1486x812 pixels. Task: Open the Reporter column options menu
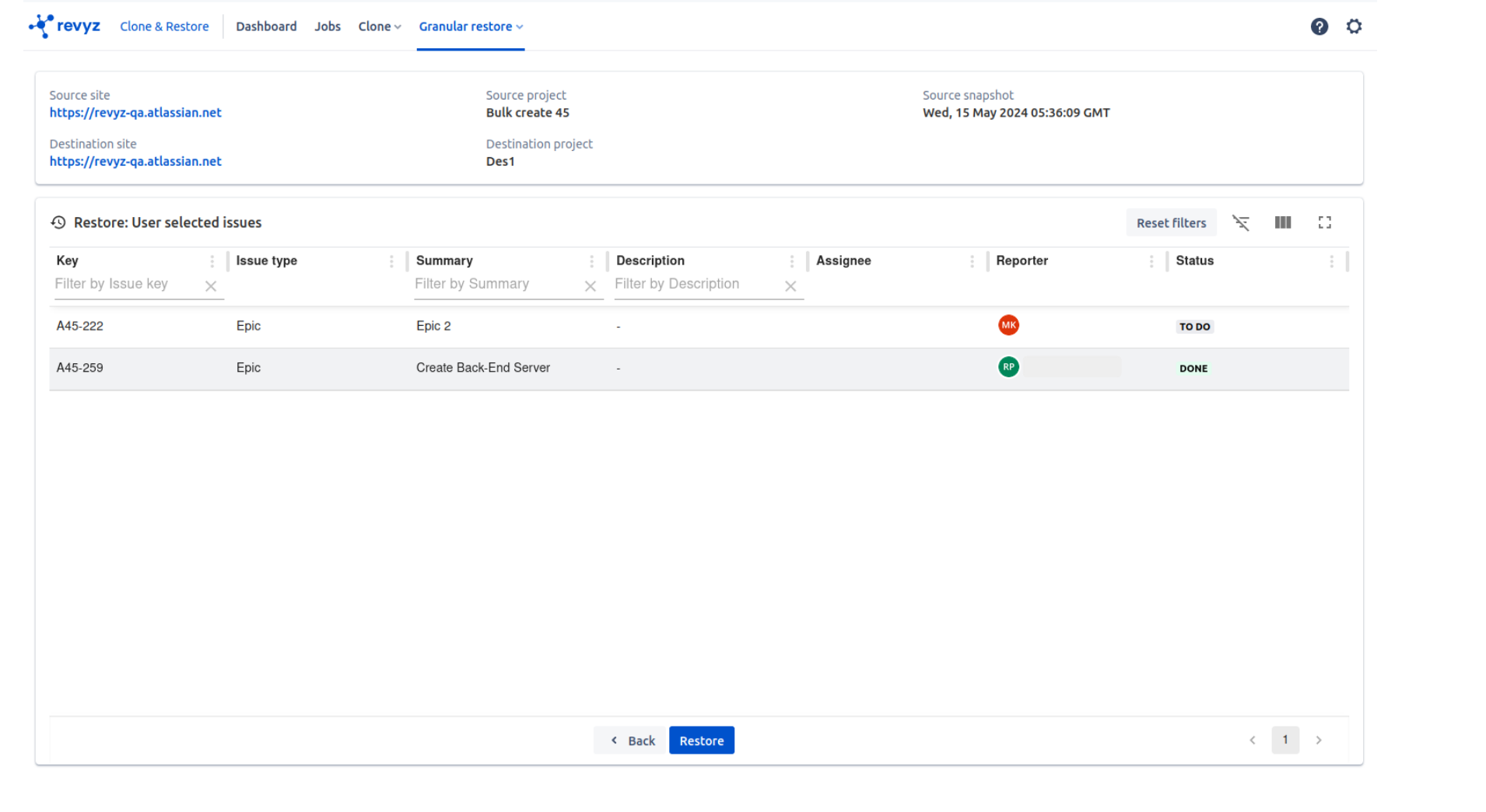1151,261
